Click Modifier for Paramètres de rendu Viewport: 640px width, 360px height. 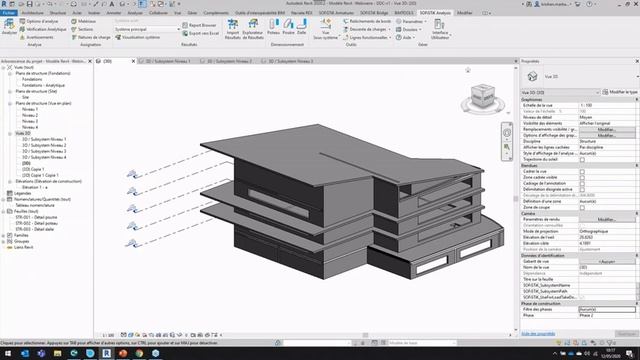[607, 220]
